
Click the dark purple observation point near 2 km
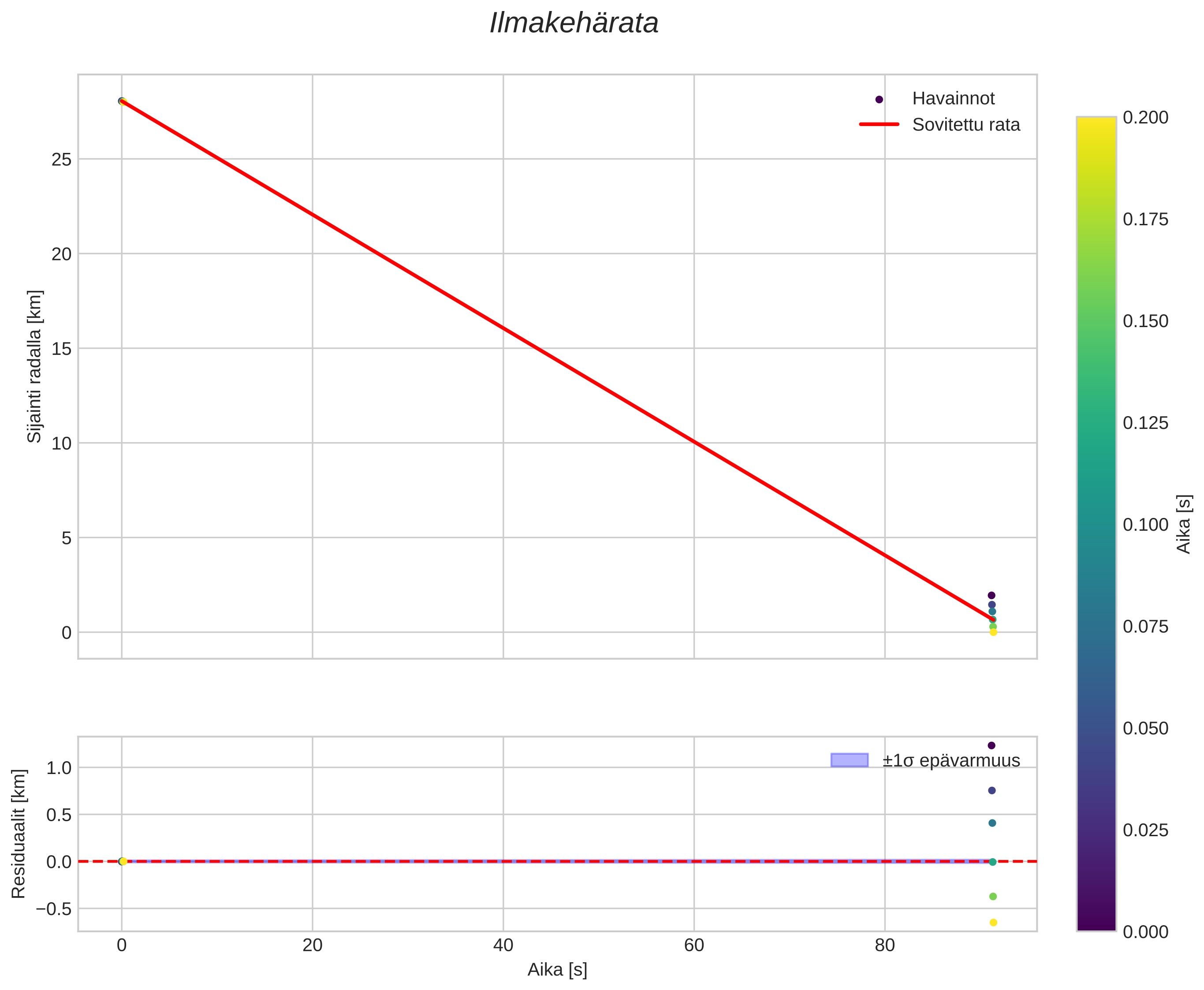pyautogui.click(x=991, y=595)
